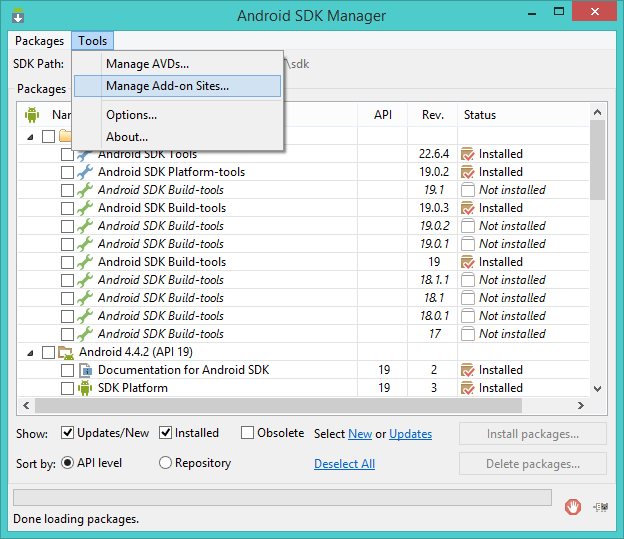Collapse the top Tools folder group
Viewport: 624px width, 539px height.
pos(30,137)
